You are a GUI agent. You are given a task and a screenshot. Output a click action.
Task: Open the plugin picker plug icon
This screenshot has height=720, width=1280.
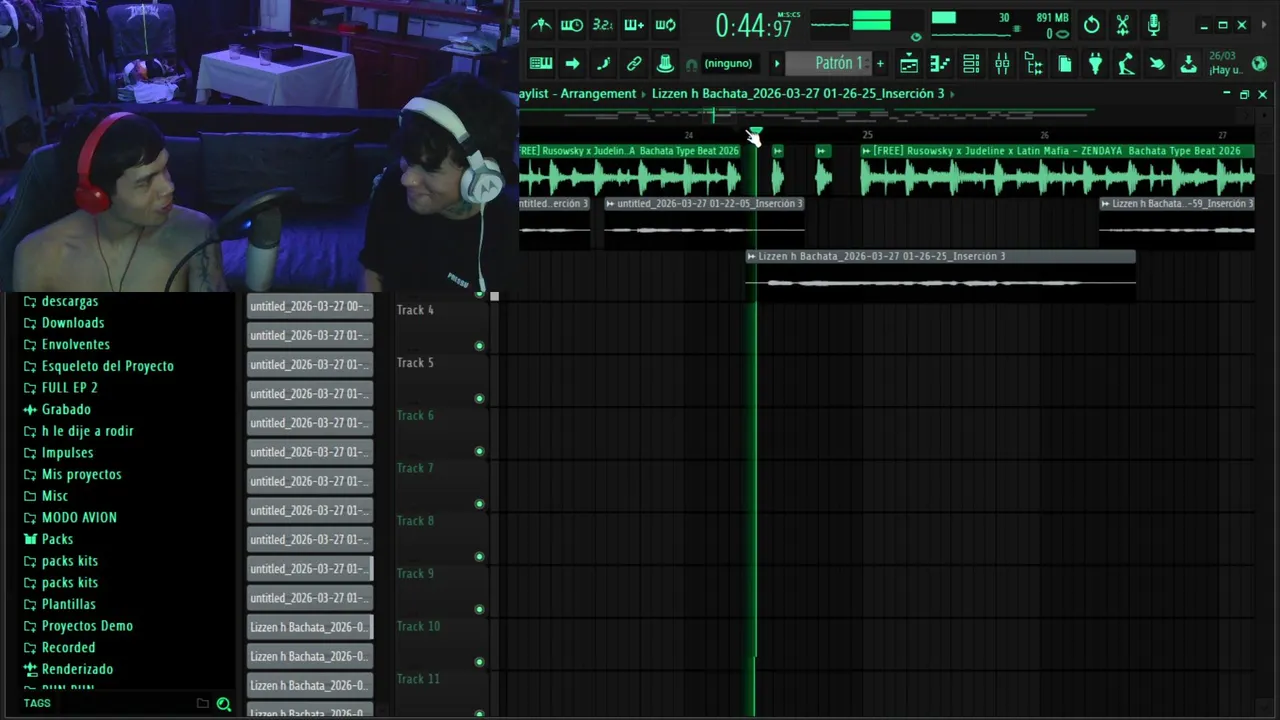[1096, 64]
